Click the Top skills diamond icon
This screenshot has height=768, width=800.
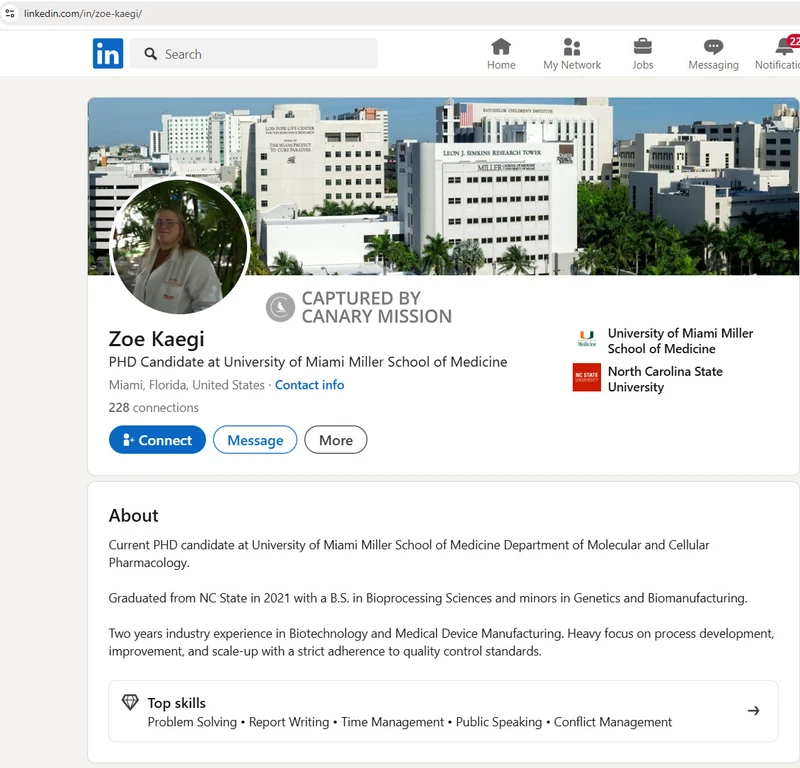point(130,702)
